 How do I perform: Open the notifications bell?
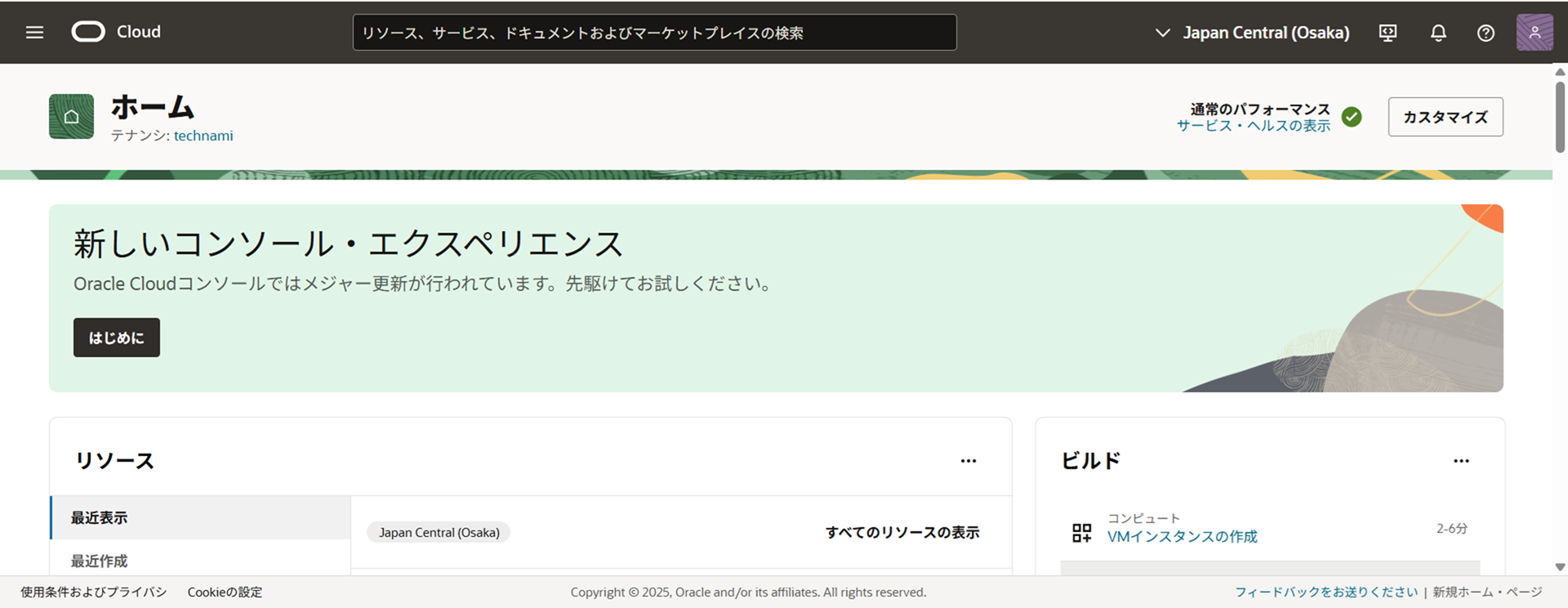click(x=1438, y=33)
